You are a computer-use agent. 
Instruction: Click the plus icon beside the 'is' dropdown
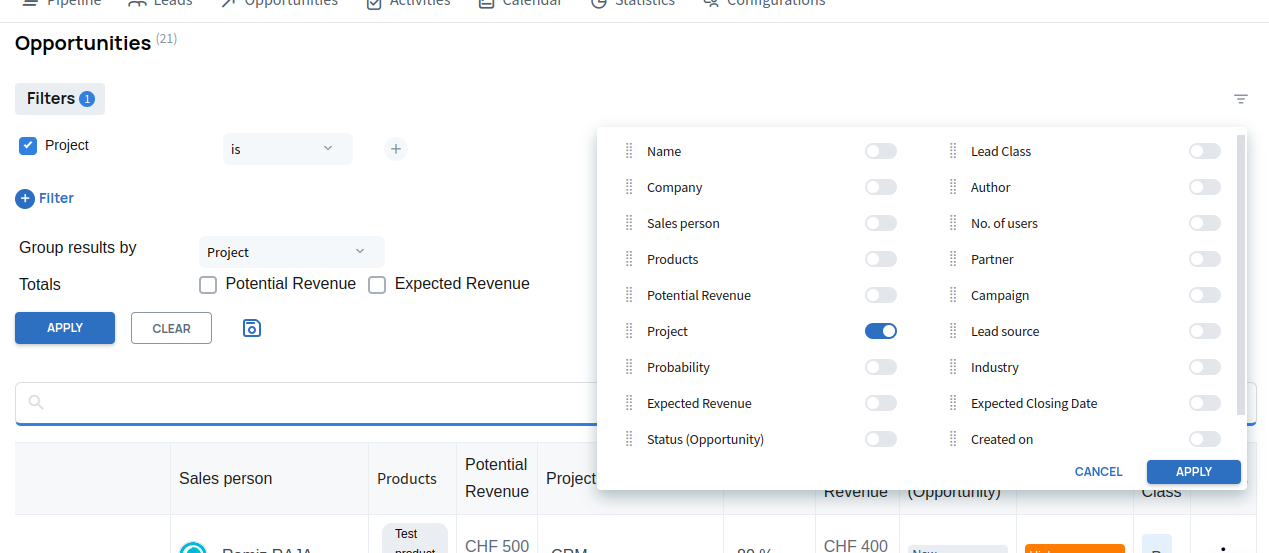click(x=396, y=149)
